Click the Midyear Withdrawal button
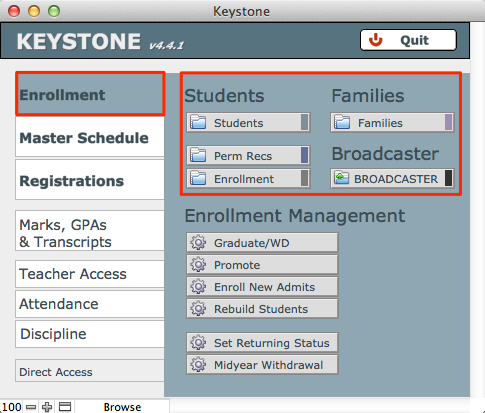485x413 pixels. click(x=262, y=365)
